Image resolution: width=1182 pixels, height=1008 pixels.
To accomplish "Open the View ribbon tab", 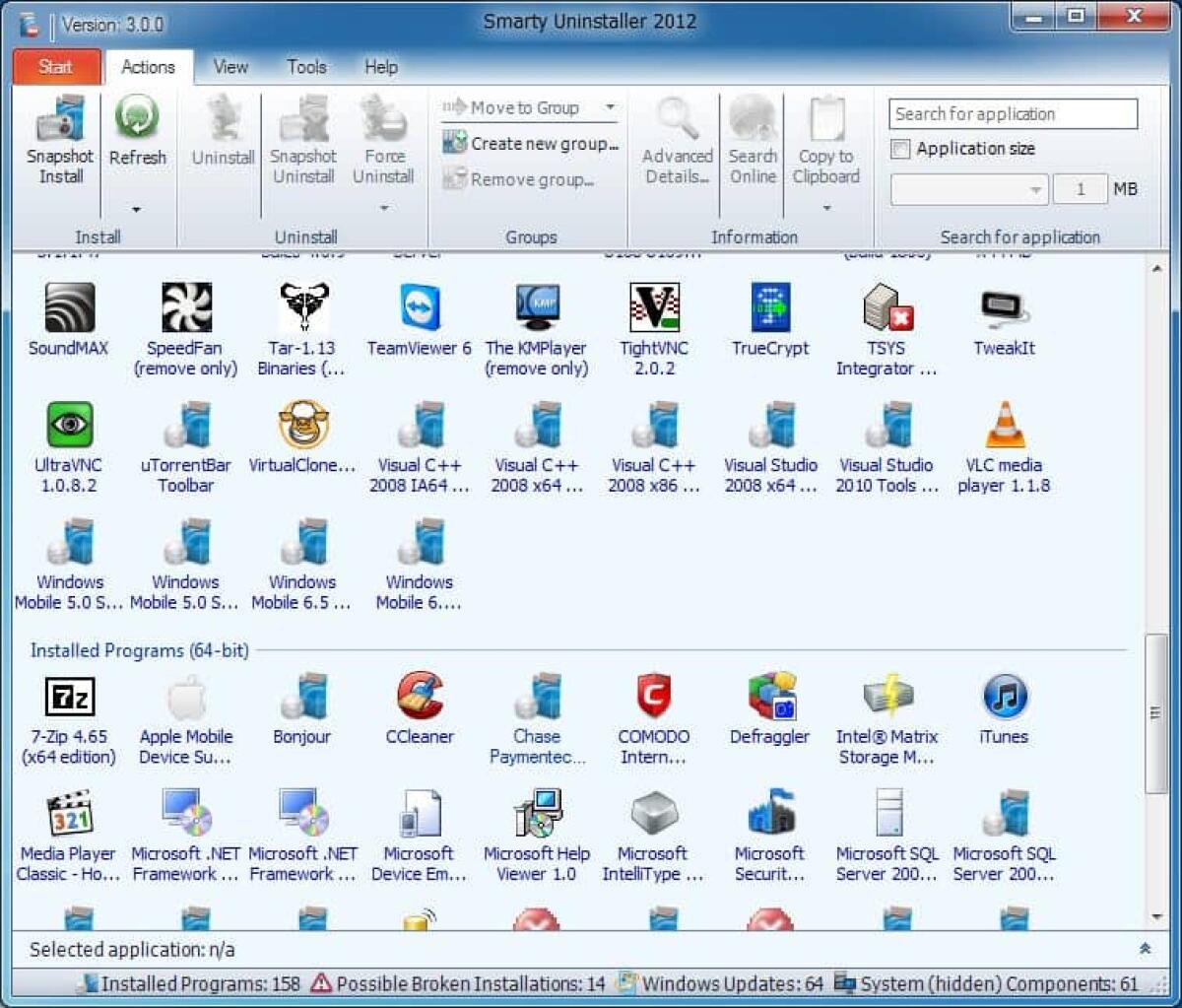I will click(x=230, y=67).
